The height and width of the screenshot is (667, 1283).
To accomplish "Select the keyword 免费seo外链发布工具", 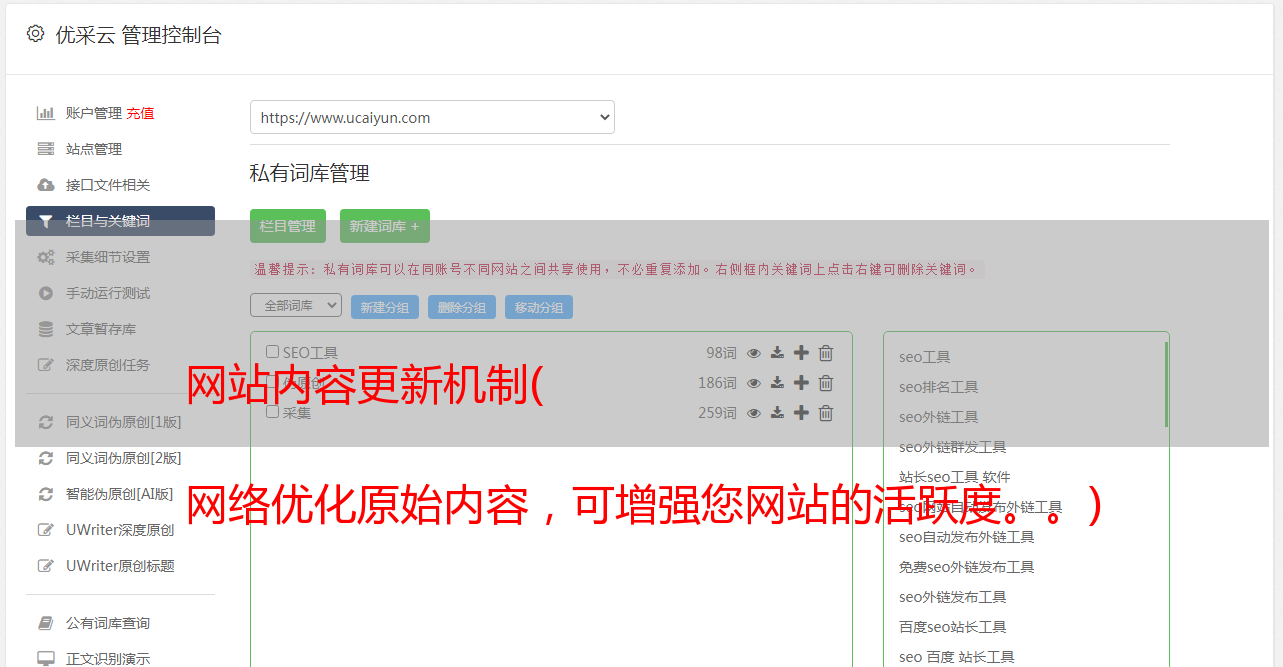I will tap(967, 567).
